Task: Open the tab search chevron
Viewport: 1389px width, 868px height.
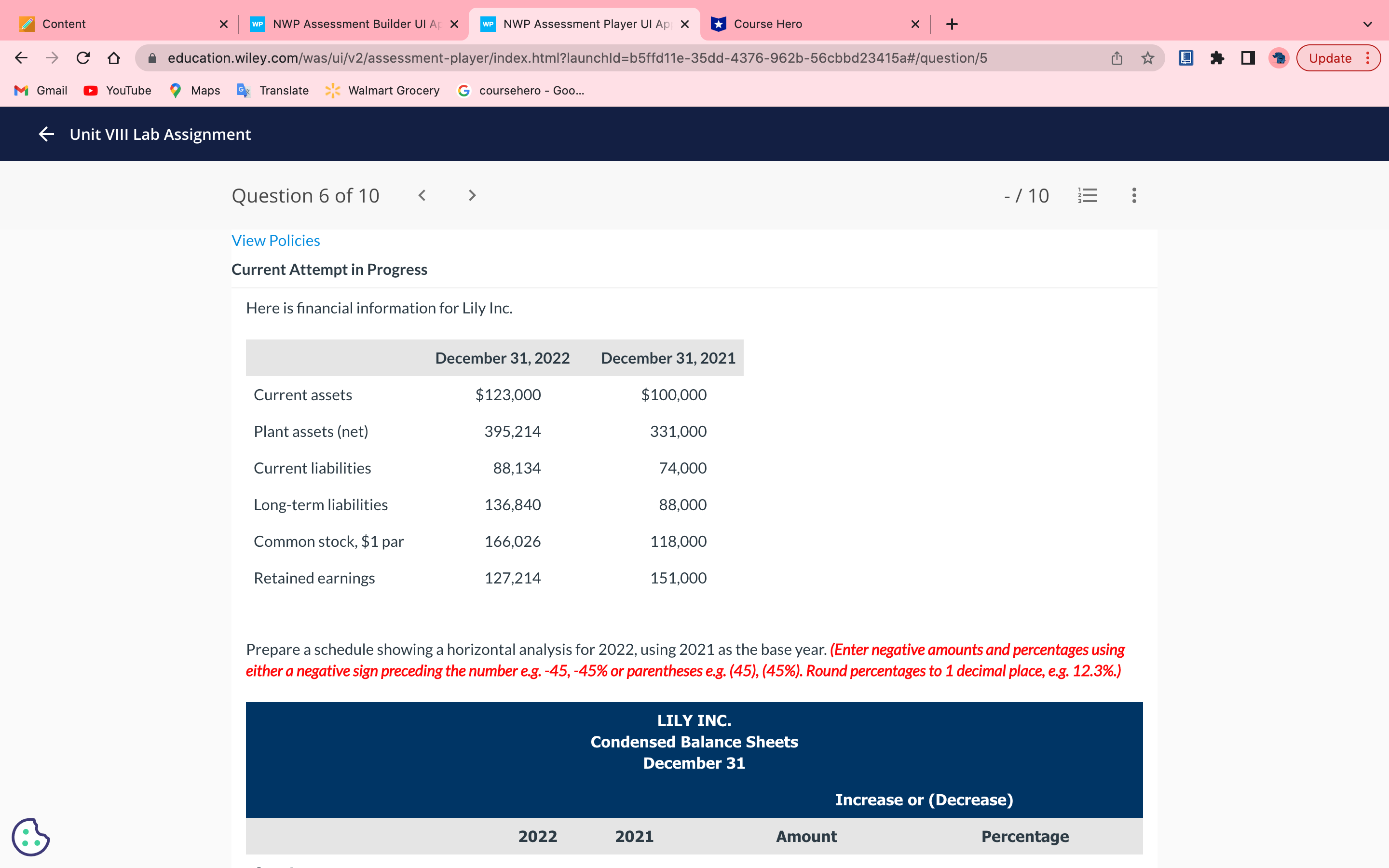Action: 1367,24
